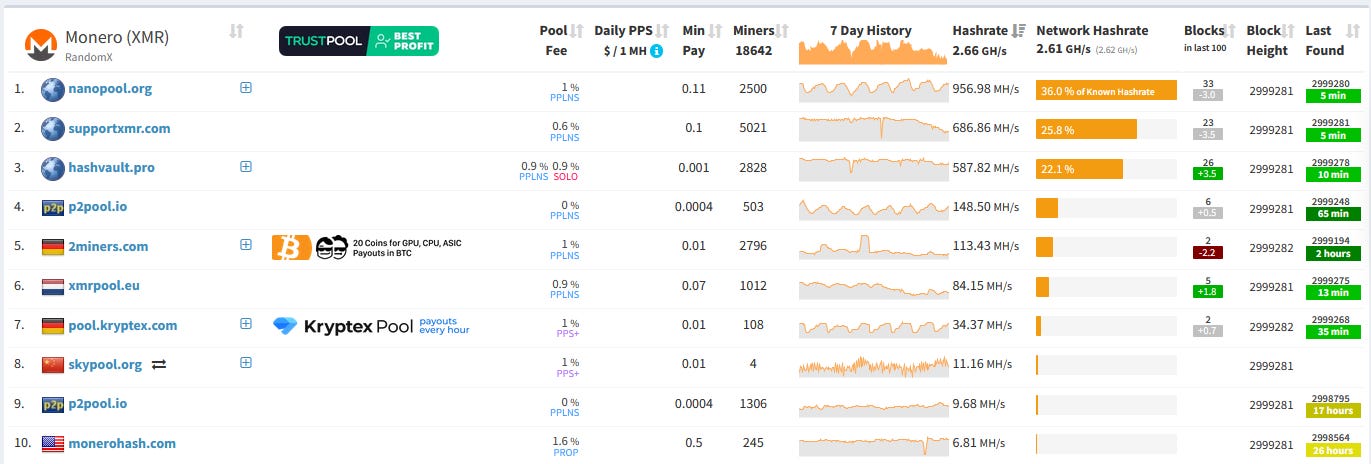Expand nanopool.org details with plus icon
The image size is (1371, 464).
[x=246, y=87]
